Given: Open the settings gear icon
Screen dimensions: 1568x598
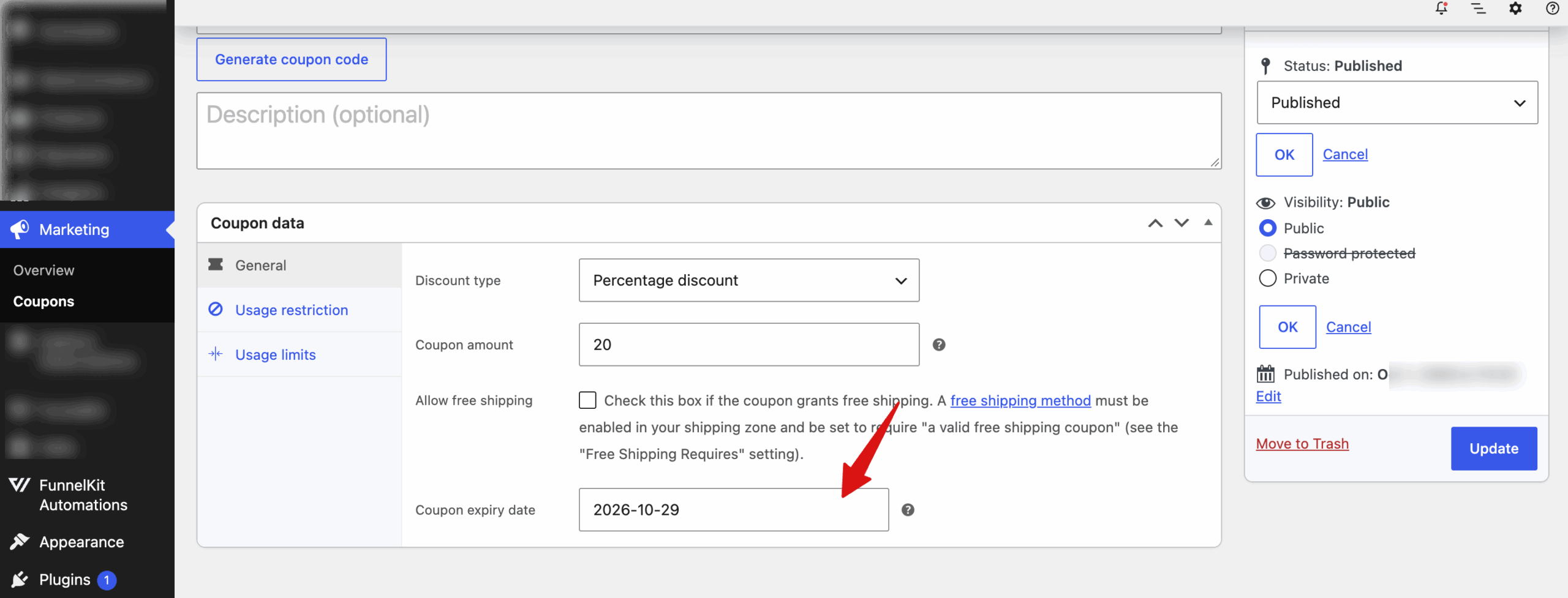Looking at the screenshot, I should point(1515,9).
